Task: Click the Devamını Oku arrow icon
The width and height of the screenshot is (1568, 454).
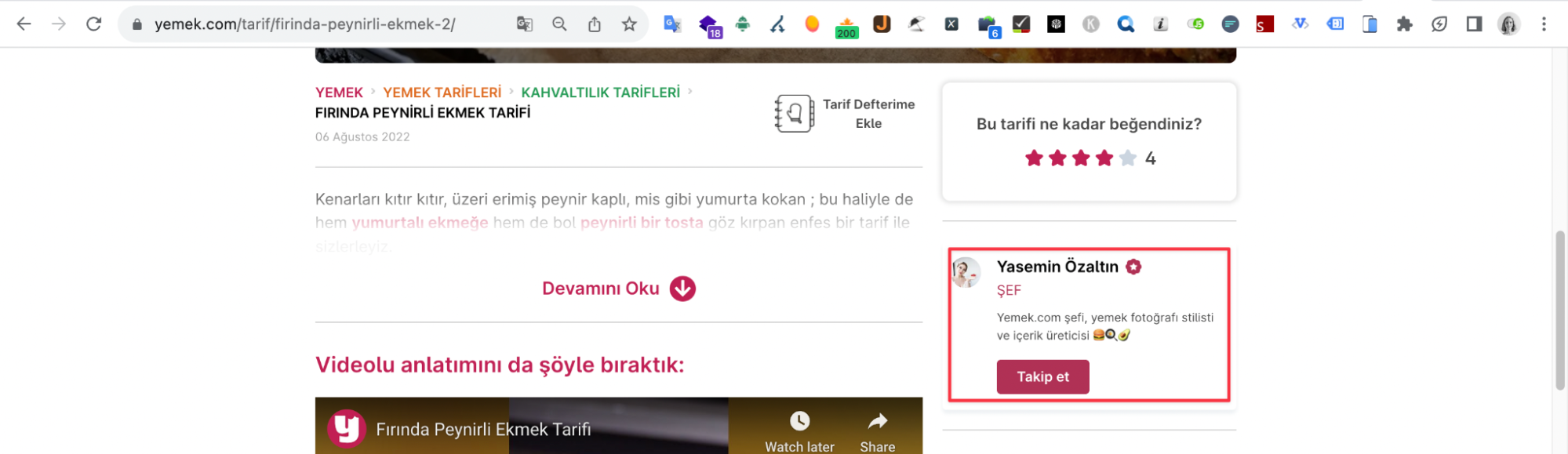Action: (x=682, y=289)
